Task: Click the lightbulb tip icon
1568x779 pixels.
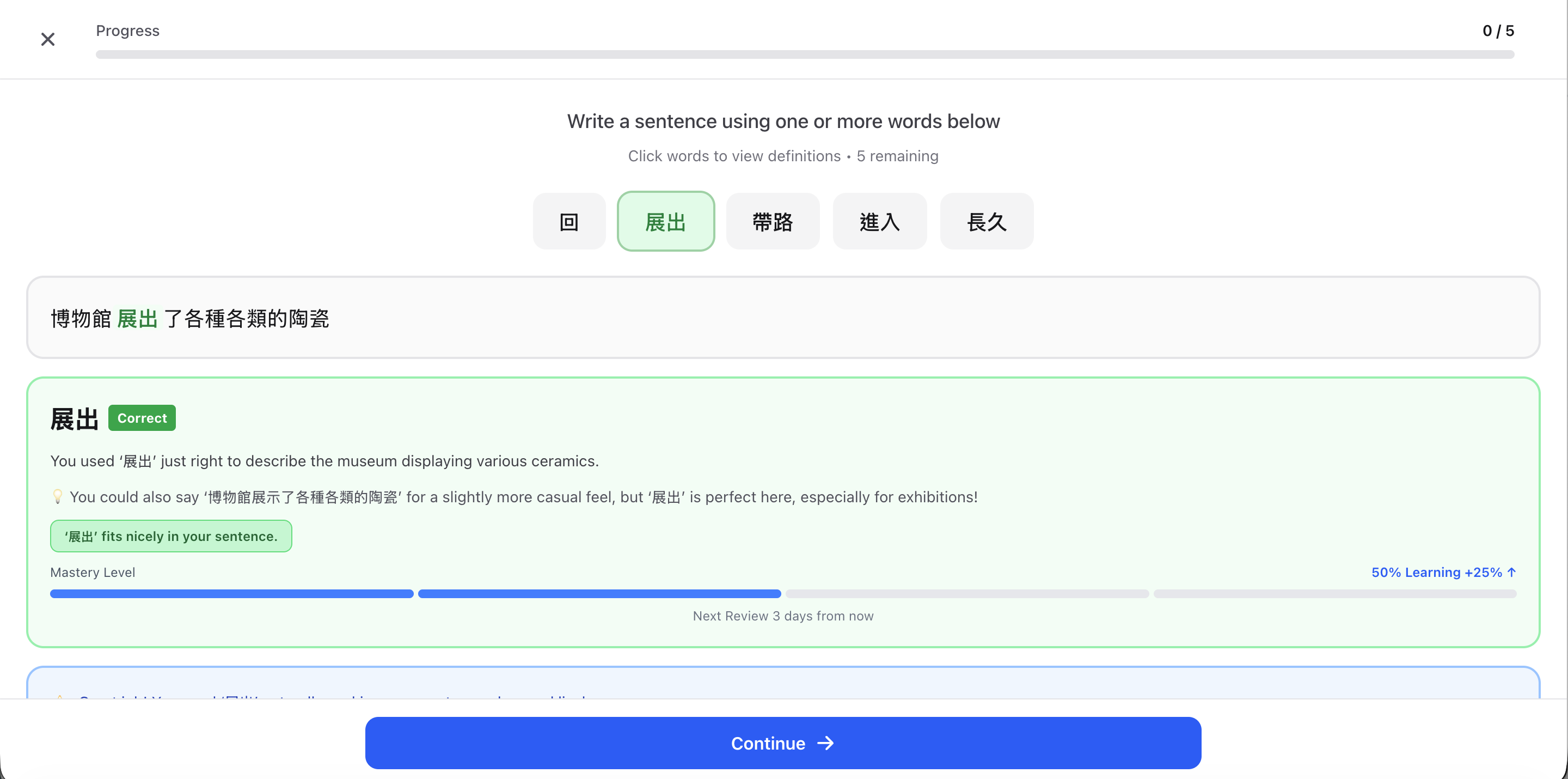Action: click(x=58, y=496)
